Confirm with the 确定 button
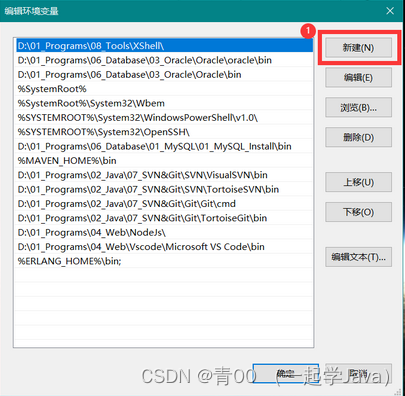This screenshot has height=396, width=405. click(x=286, y=373)
